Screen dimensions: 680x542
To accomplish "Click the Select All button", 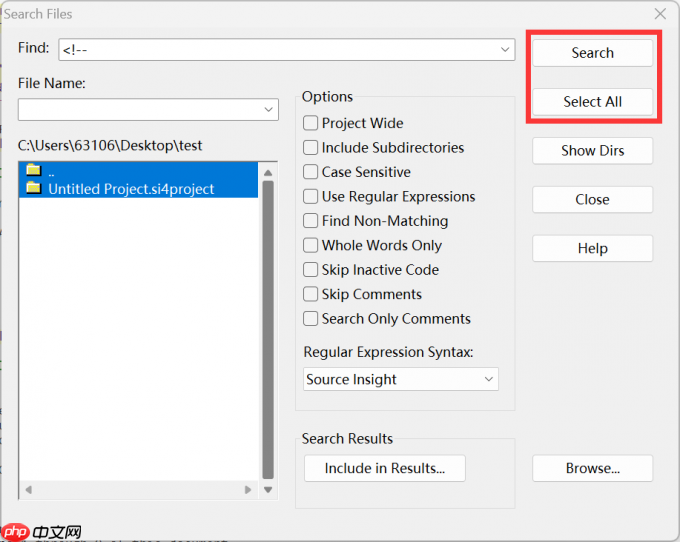I will [x=592, y=101].
